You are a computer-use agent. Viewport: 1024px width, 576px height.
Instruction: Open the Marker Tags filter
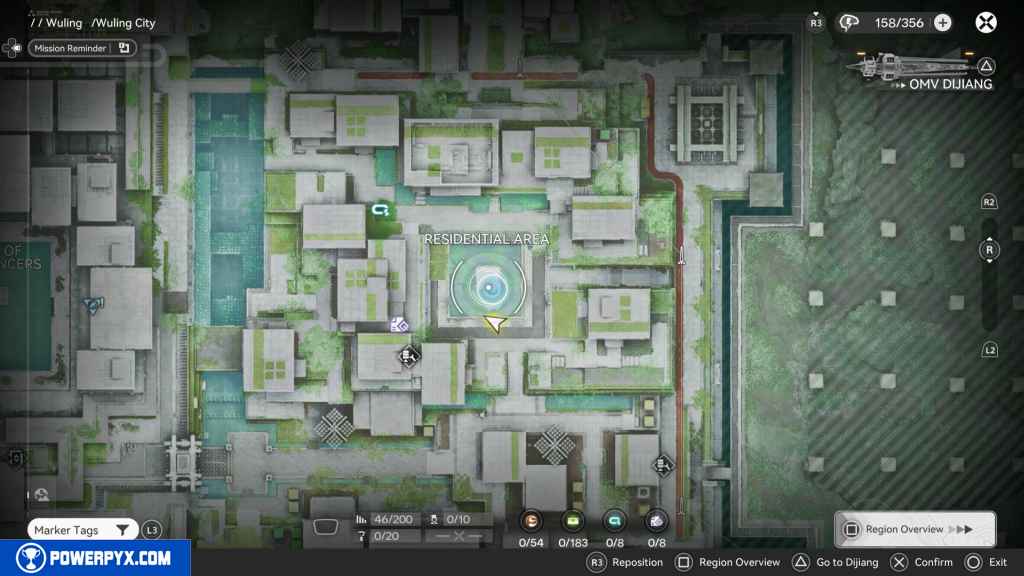pyautogui.click(x=82, y=530)
